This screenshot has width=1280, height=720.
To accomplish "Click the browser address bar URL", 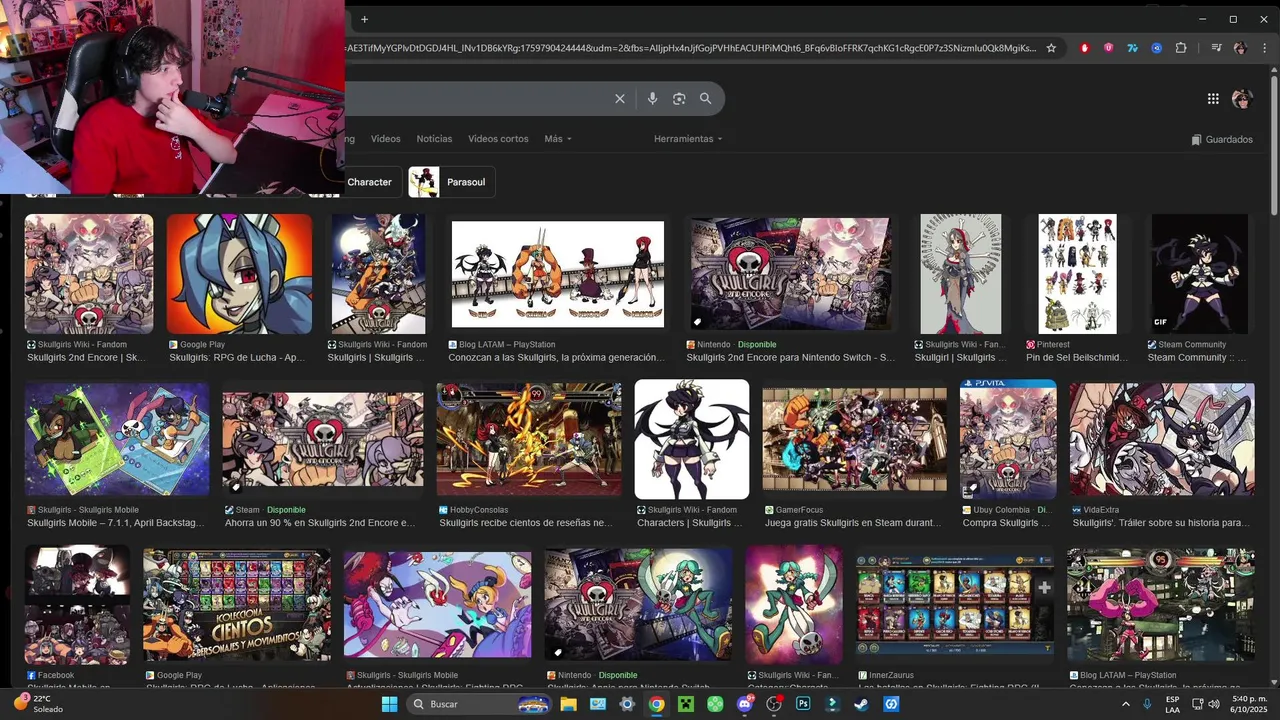I will point(690,48).
